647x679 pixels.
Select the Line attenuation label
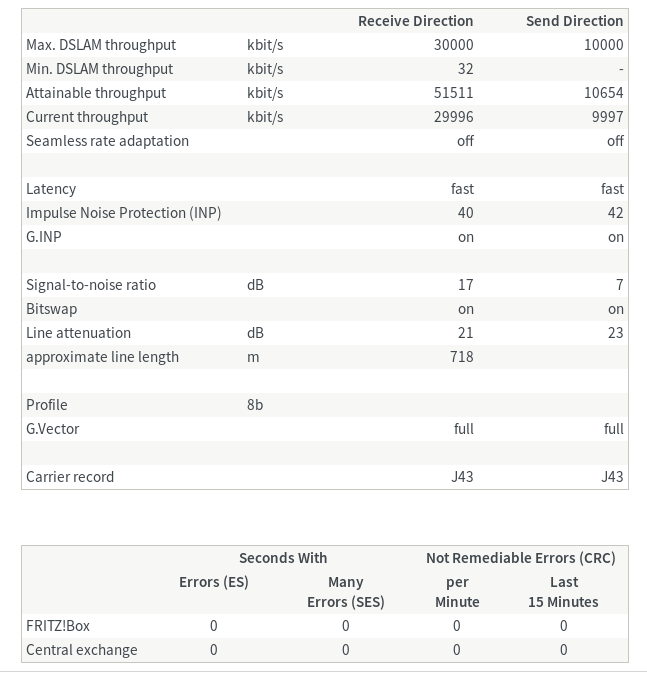click(78, 333)
